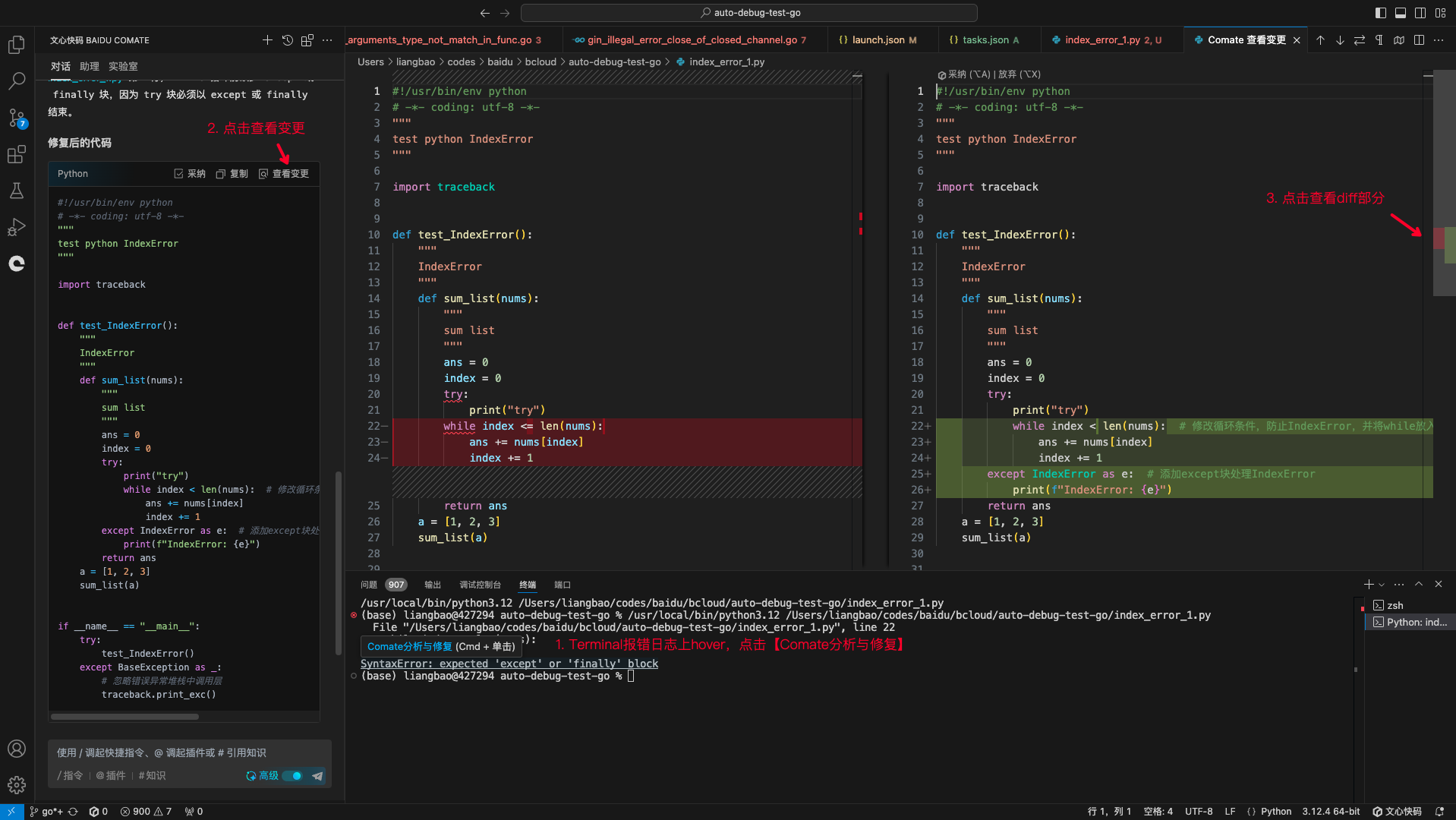Send the Comate chat message

click(x=317, y=776)
